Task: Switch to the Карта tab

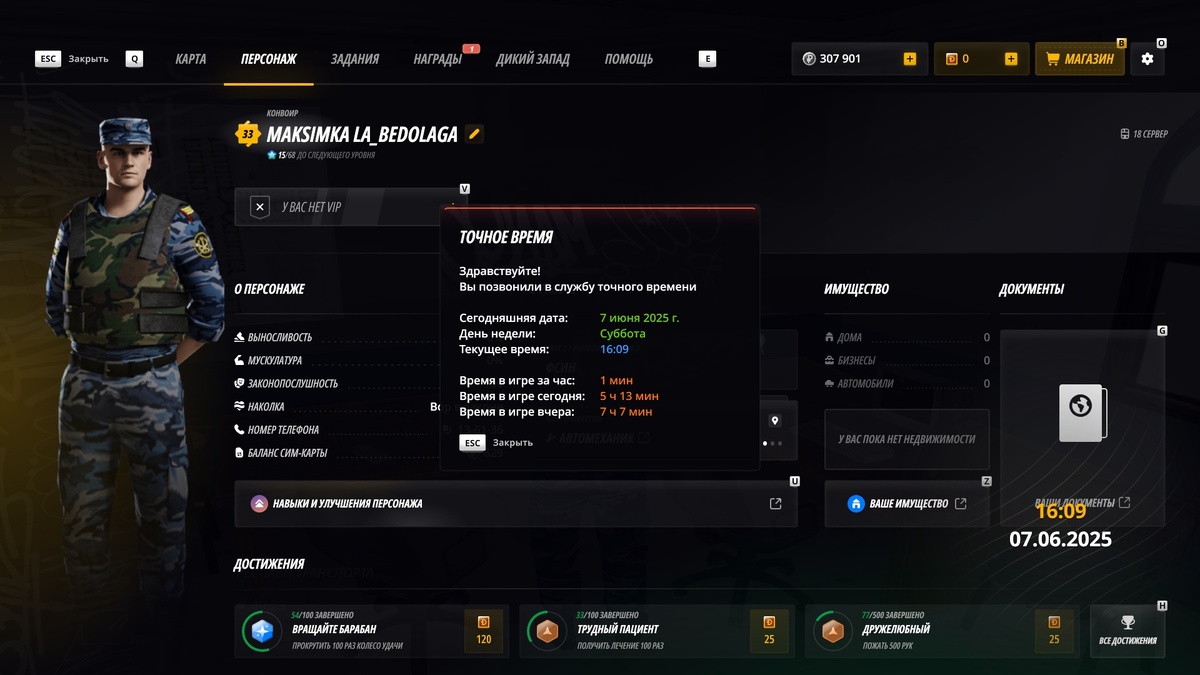Action: 191,59
